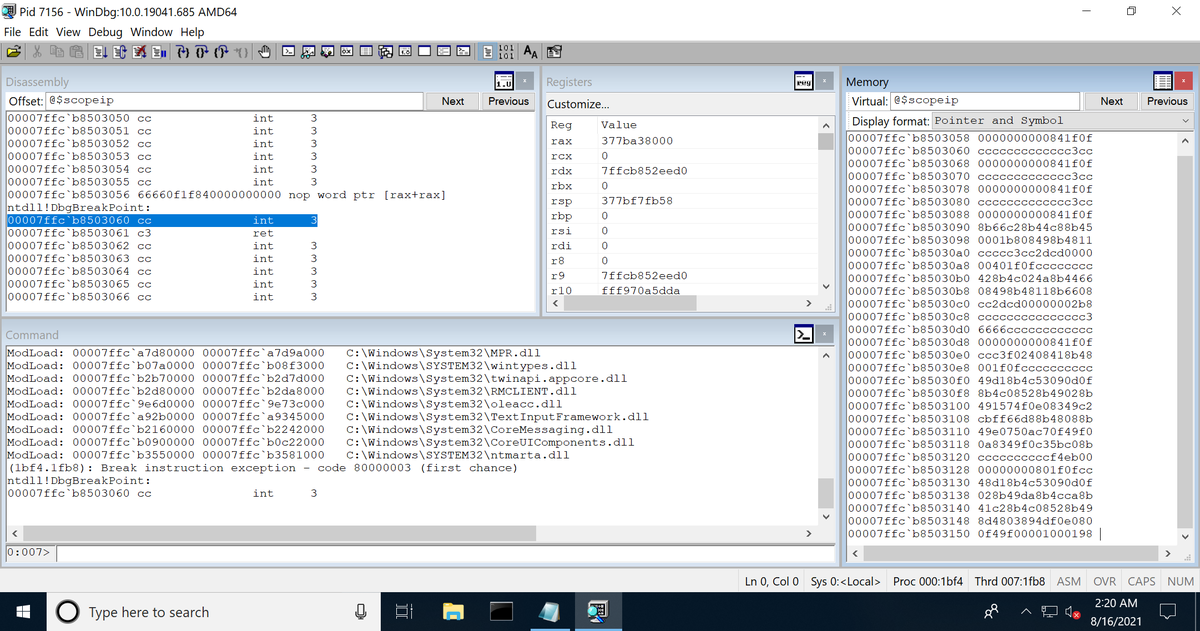Click the Options toolbar icon
The width and height of the screenshot is (1200, 631).
[x=554, y=51]
